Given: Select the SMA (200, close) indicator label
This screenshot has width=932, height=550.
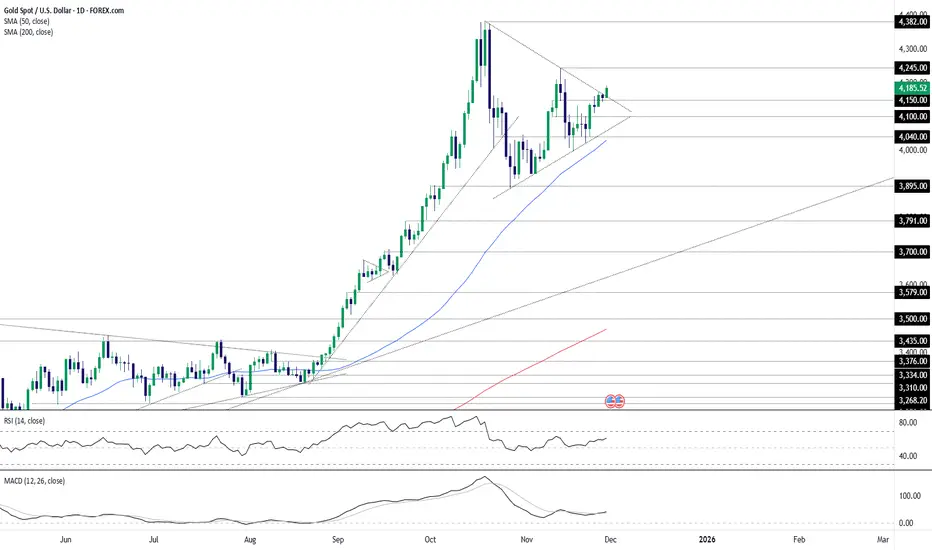Looking at the screenshot, I should click(28, 32).
